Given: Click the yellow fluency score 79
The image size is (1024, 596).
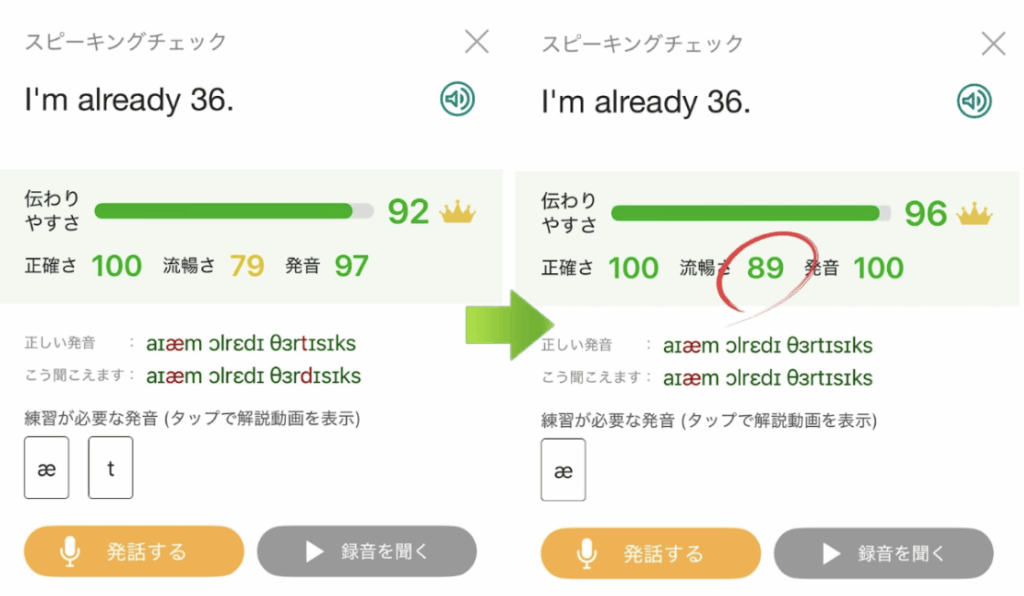Looking at the screenshot, I should coord(247,266).
